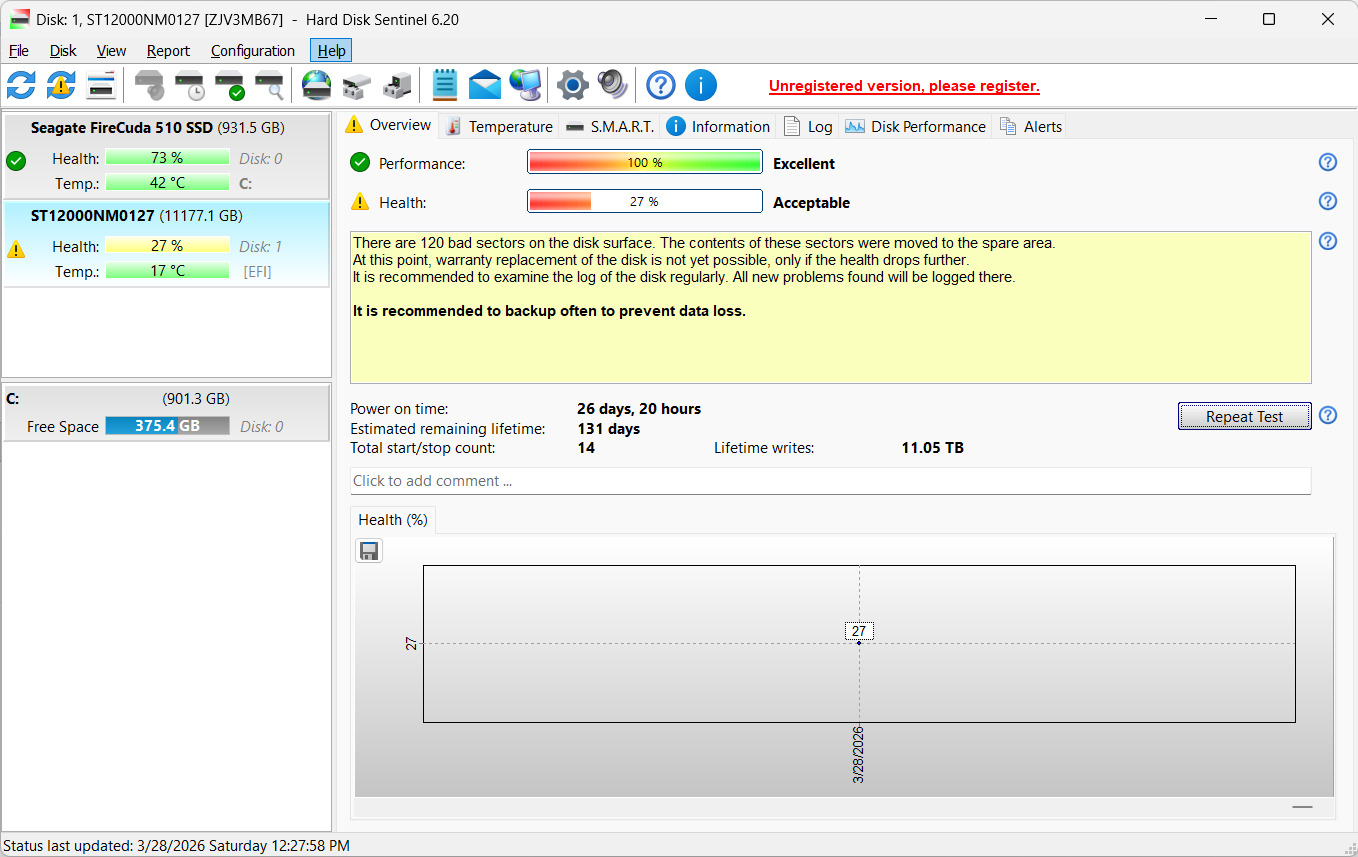This screenshot has height=857, width=1358.
Task: Click the bad sectors status message box
Action: coord(830,307)
